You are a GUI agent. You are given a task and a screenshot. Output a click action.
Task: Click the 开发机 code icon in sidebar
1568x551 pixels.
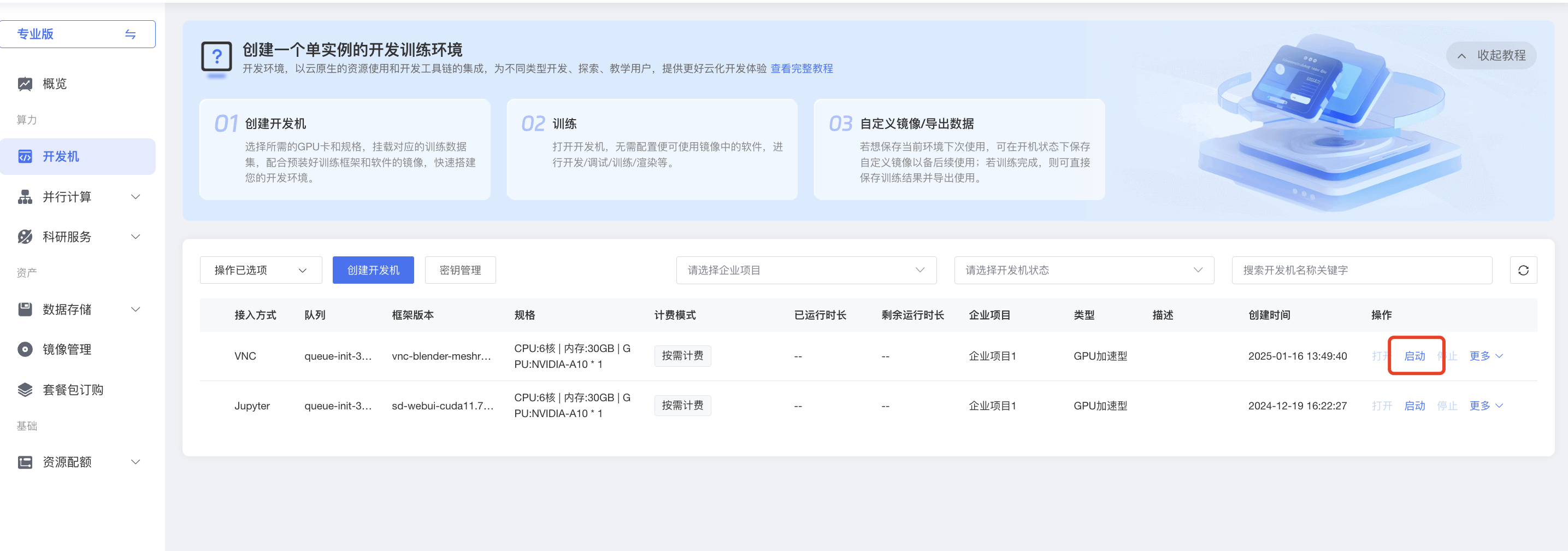(25, 156)
